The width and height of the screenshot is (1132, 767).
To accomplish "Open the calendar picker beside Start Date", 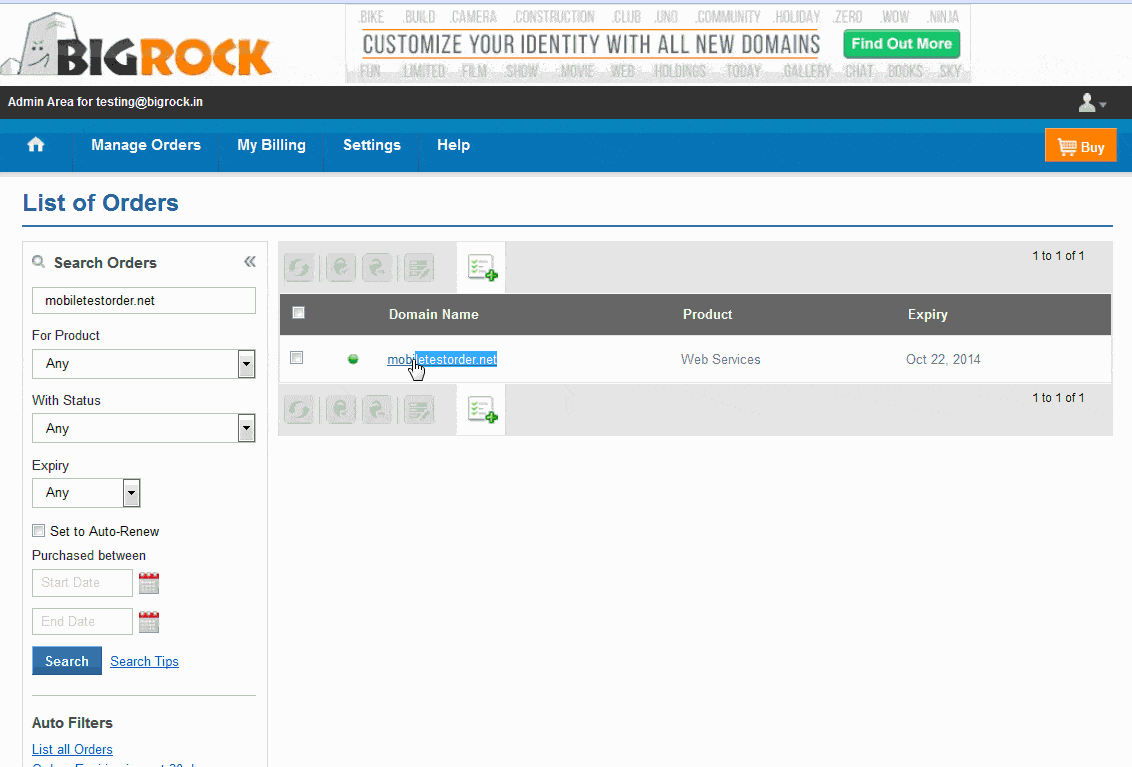I will [x=148, y=582].
